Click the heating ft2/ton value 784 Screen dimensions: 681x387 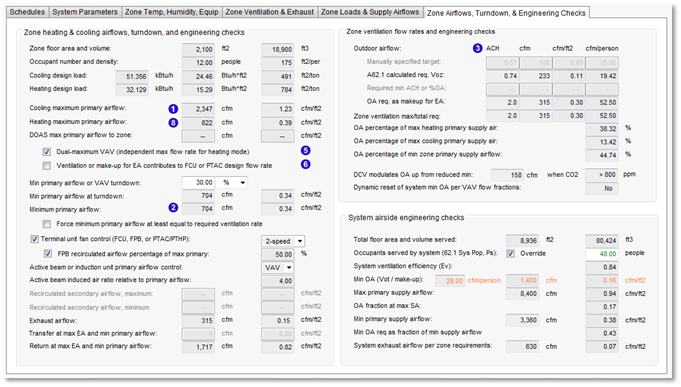(278, 90)
